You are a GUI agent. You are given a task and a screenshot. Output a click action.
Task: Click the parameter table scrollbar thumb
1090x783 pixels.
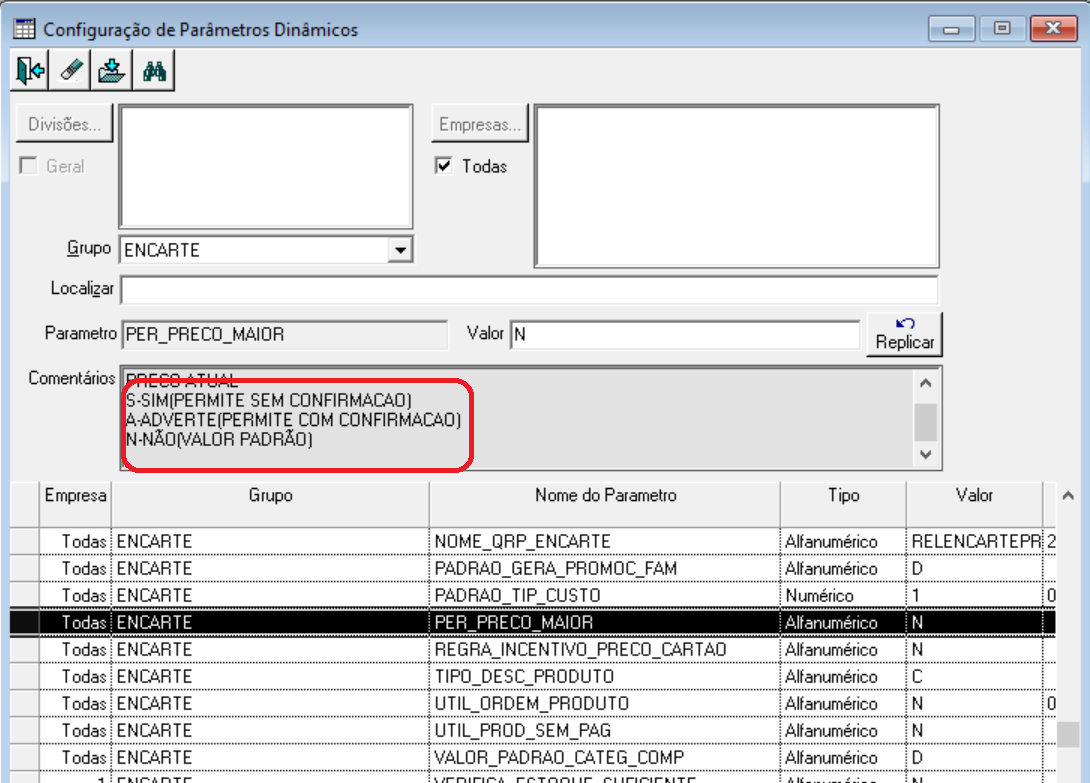point(1068,734)
